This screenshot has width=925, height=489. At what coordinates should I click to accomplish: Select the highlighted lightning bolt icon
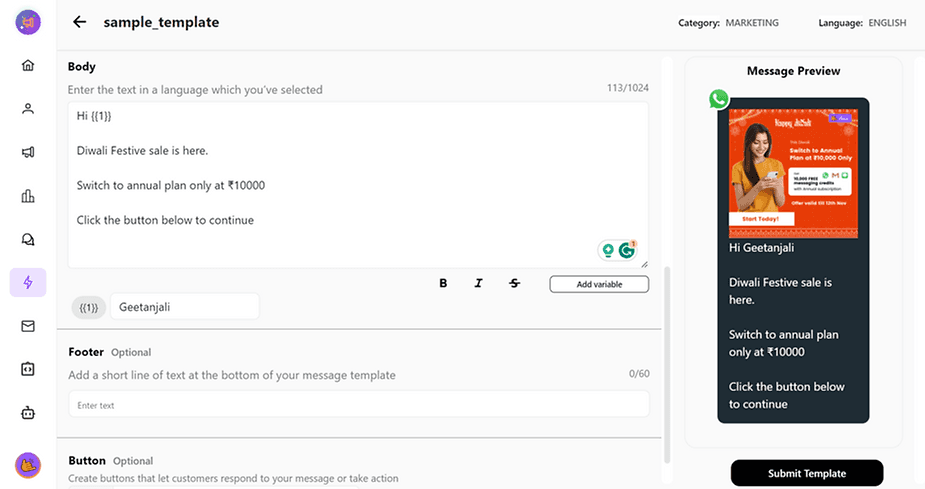(x=28, y=283)
